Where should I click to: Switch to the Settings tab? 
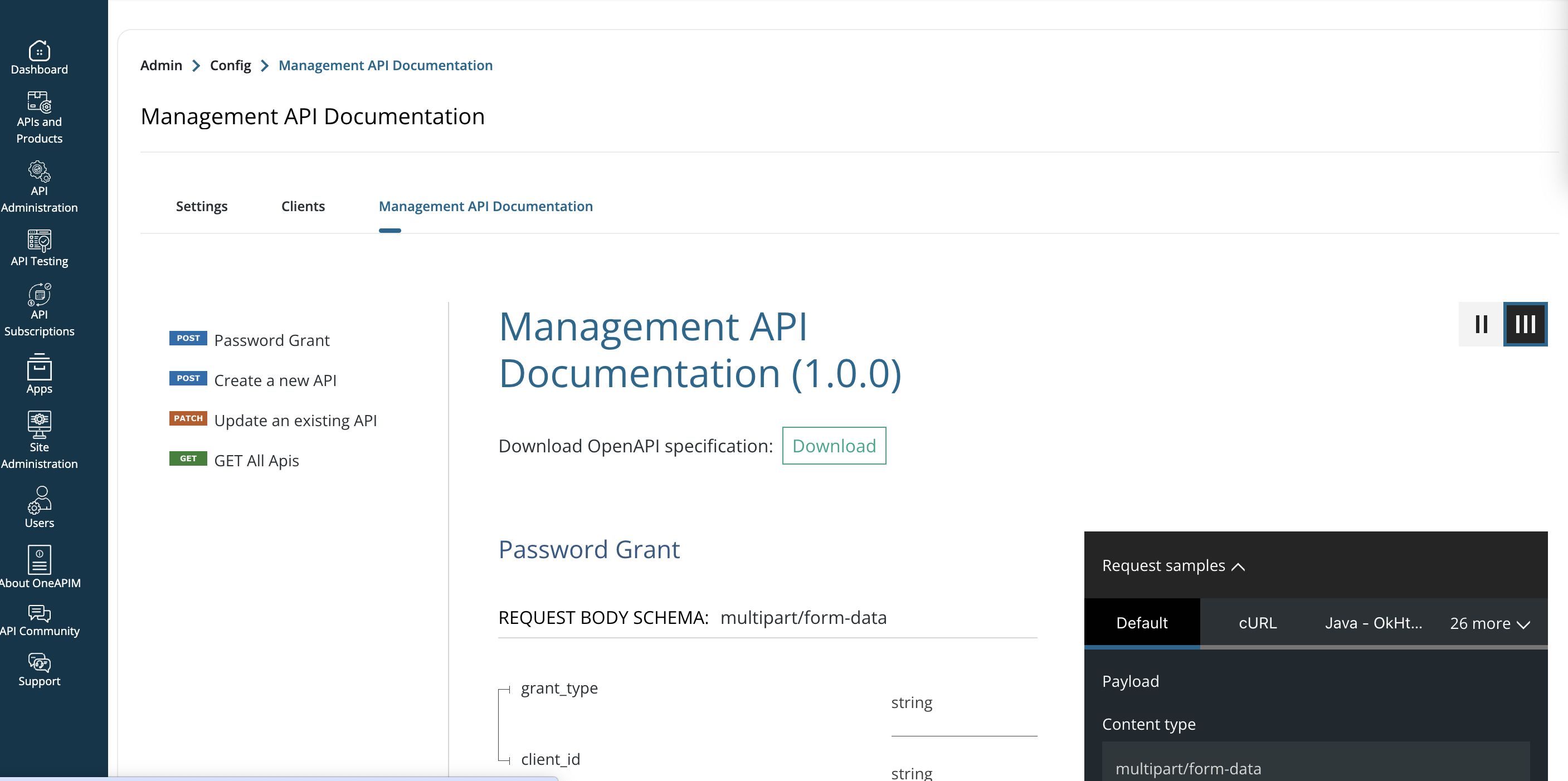202,206
